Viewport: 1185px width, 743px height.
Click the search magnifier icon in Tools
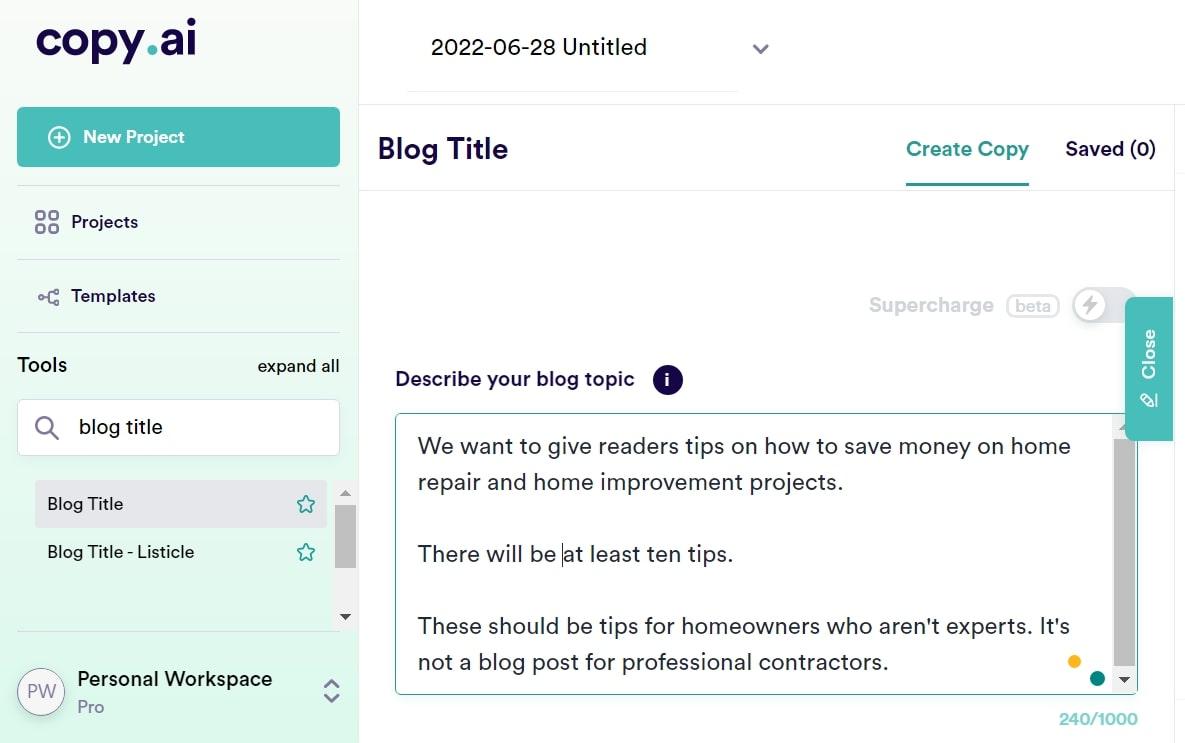coord(47,428)
